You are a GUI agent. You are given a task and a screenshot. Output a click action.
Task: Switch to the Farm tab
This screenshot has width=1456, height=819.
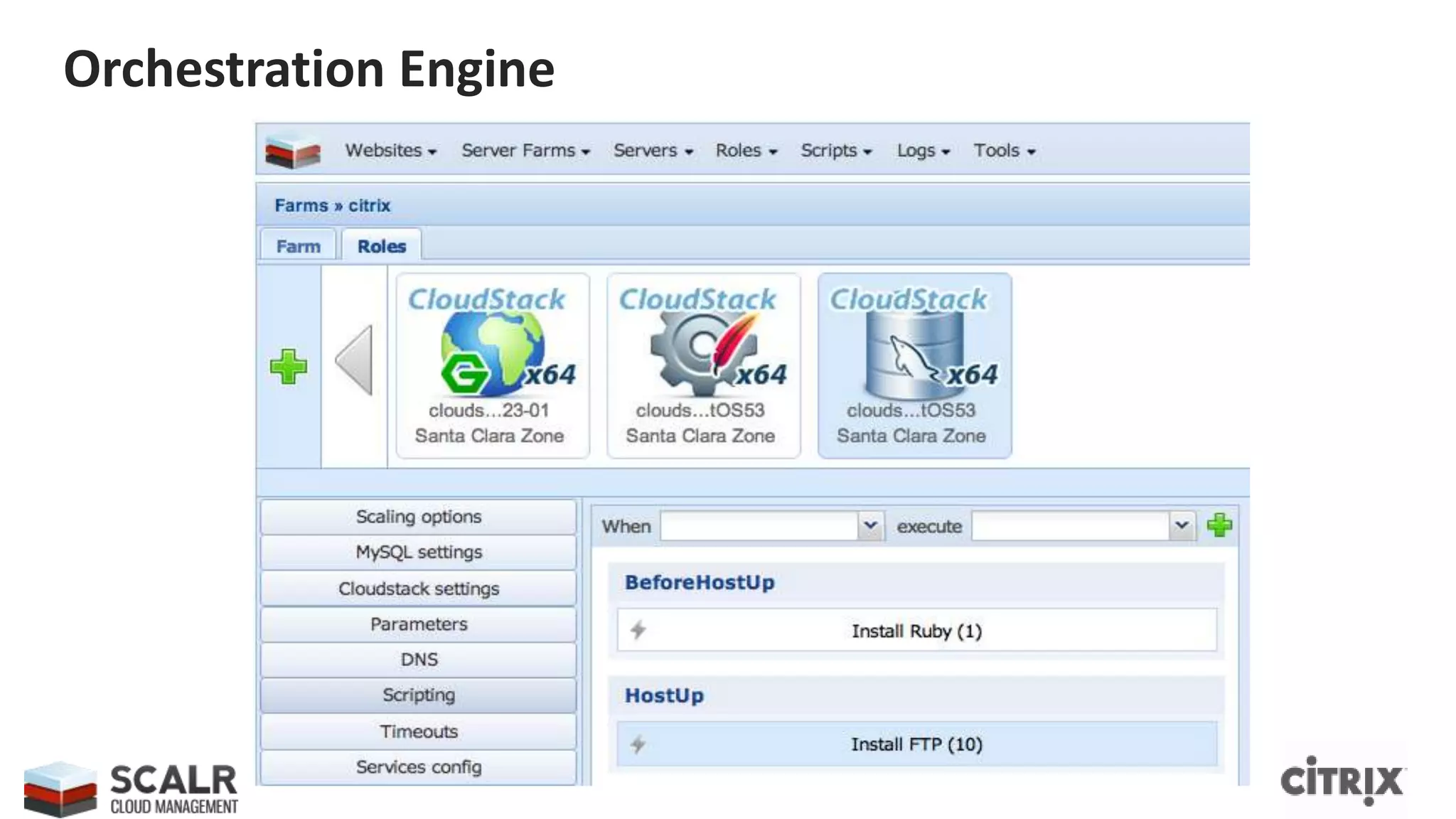(298, 246)
